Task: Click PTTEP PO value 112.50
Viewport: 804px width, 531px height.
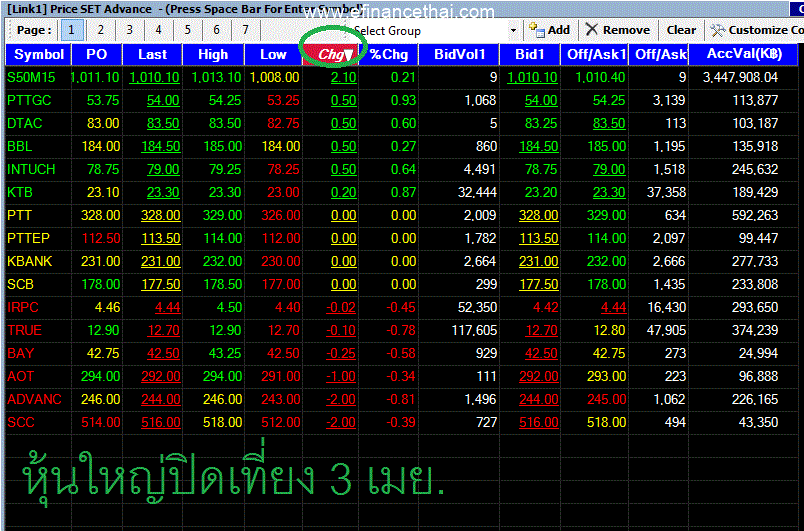Action: (x=100, y=238)
